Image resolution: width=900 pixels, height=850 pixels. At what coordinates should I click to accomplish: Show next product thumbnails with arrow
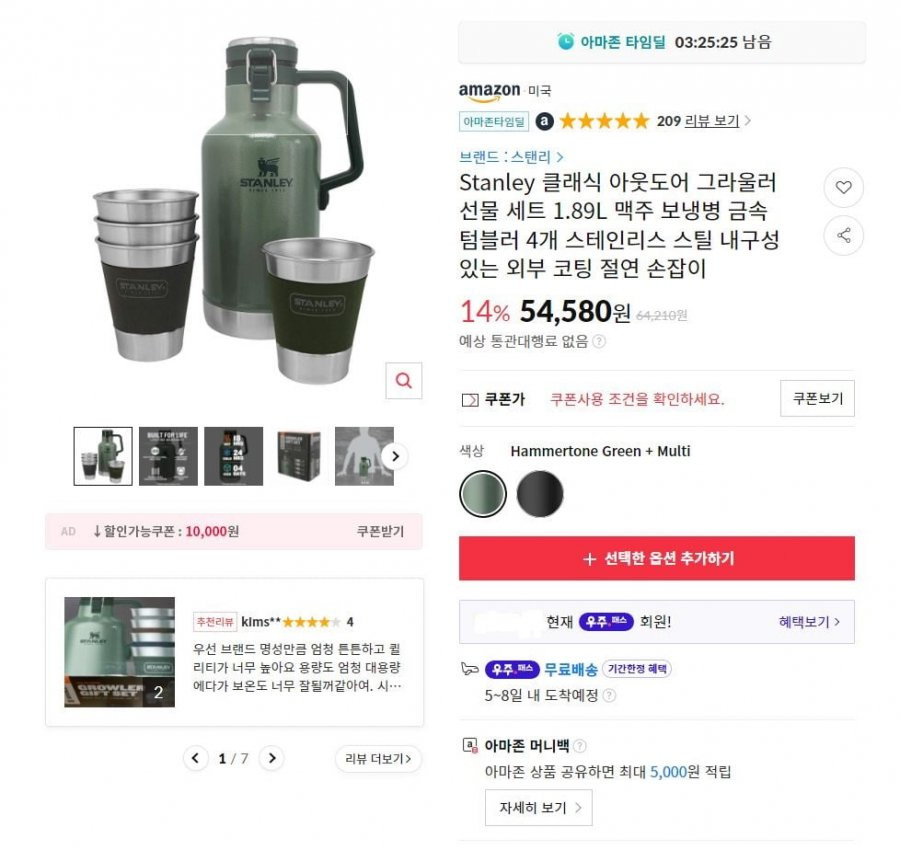pyautogui.click(x=395, y=456)
